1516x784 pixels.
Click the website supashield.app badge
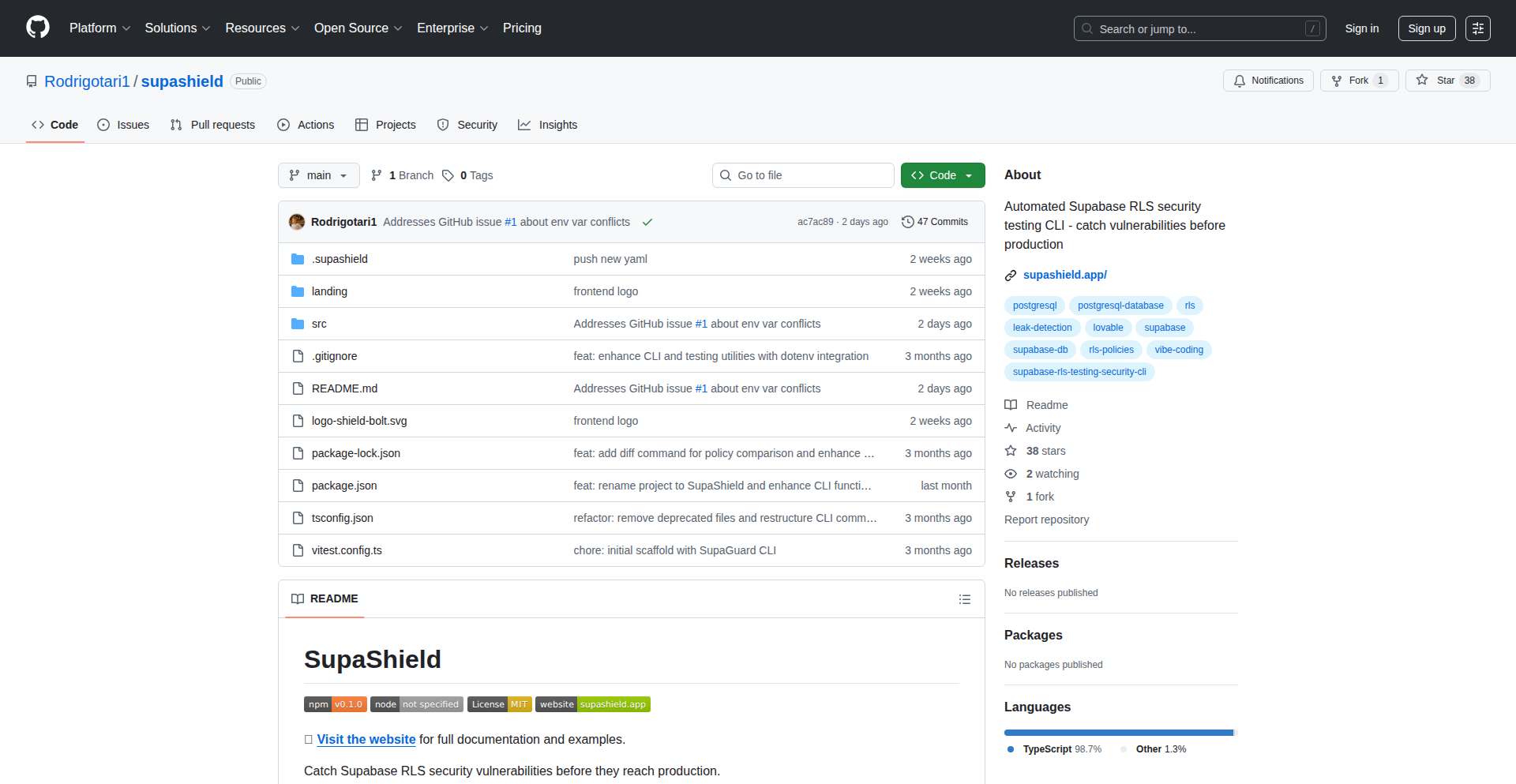[x=593, y=704]
